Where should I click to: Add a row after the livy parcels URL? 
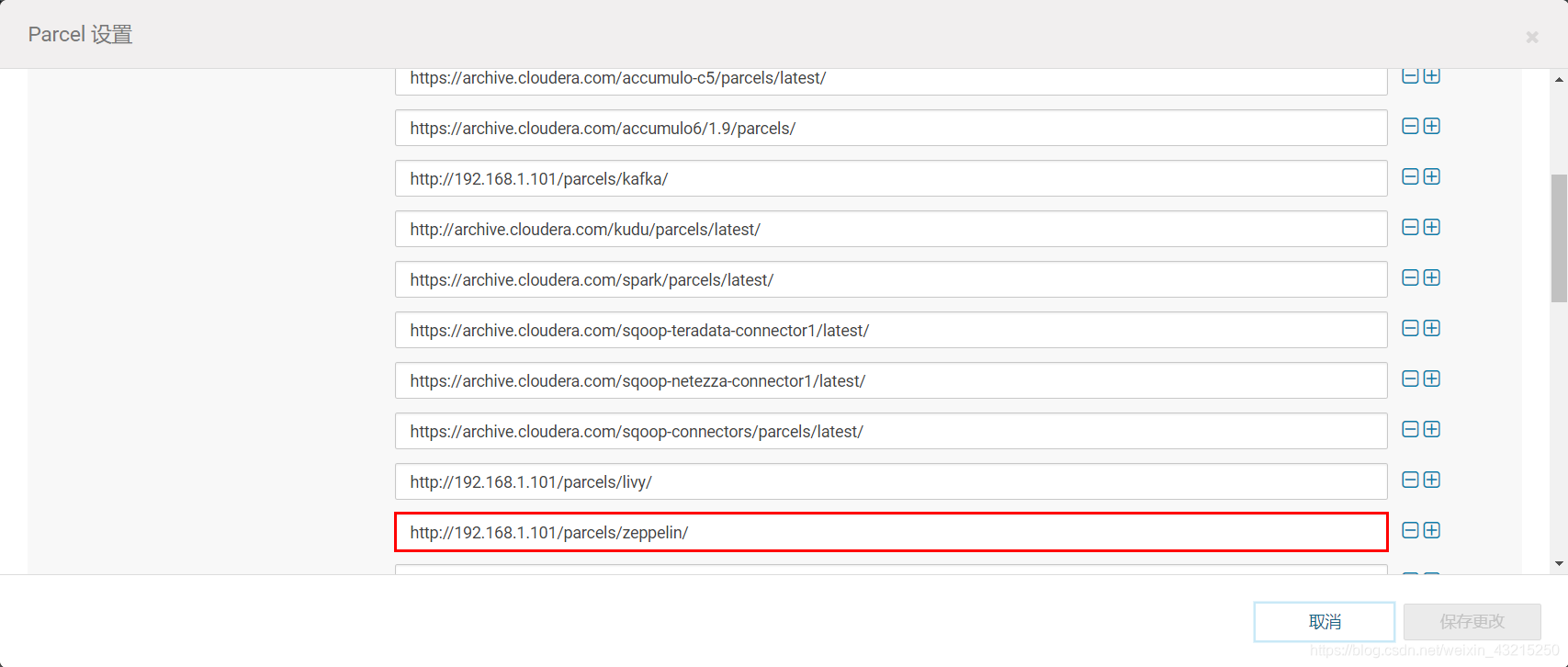point(1431,480)
